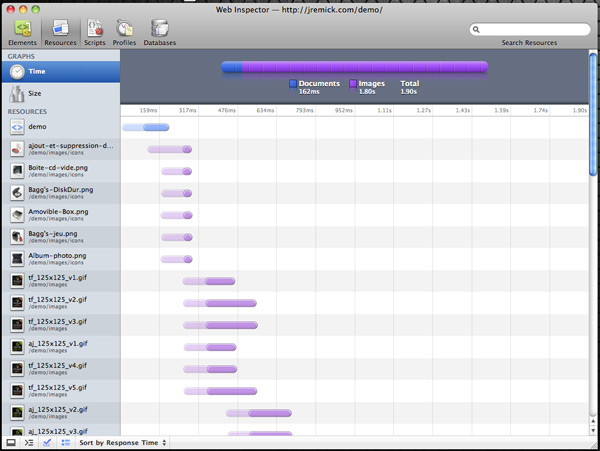
Task: Click the Boite-cd-vide.png timeline bar
Action: click(176, 171)
